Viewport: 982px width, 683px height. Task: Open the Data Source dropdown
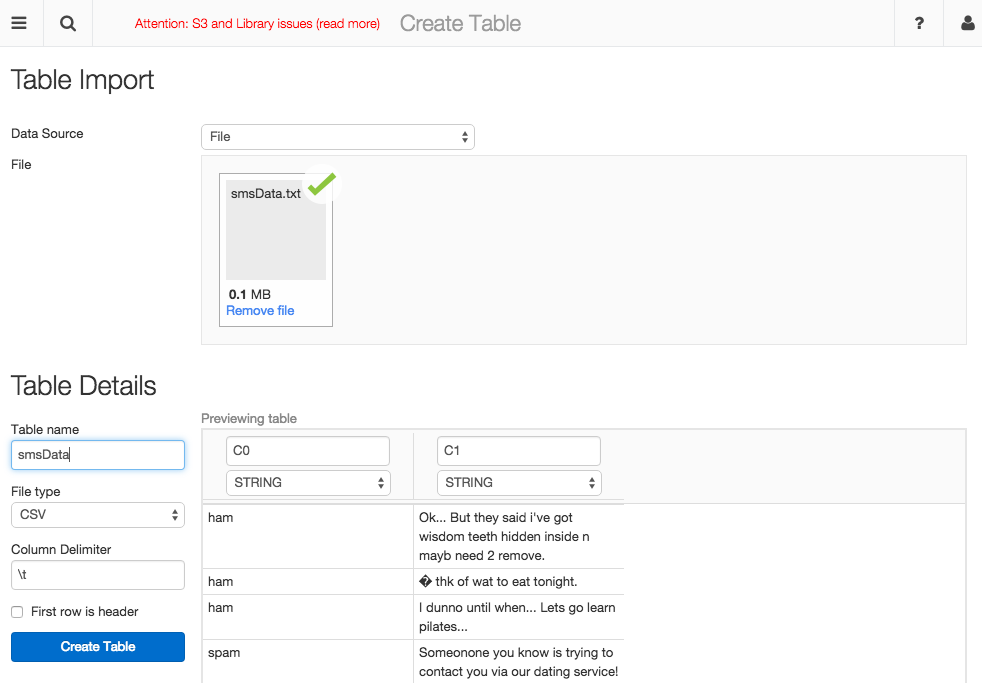click(x=337, y=137)
